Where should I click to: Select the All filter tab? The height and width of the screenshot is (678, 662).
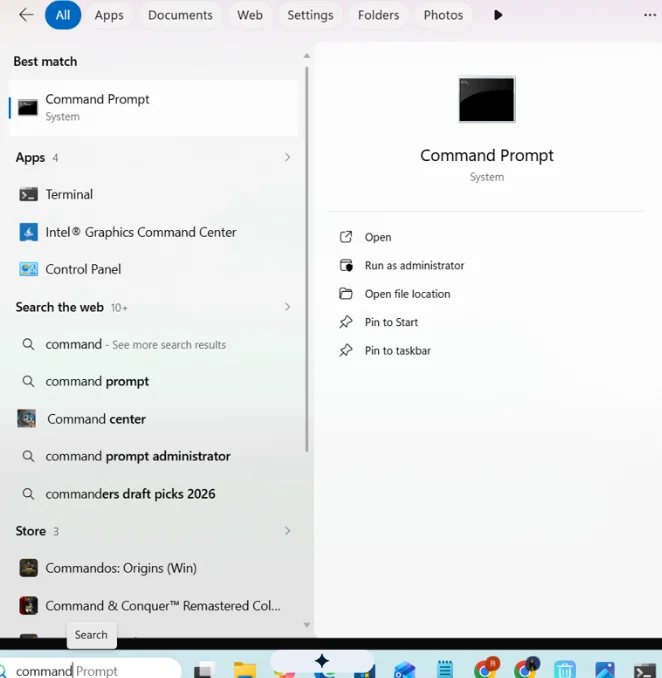point(63,15)
